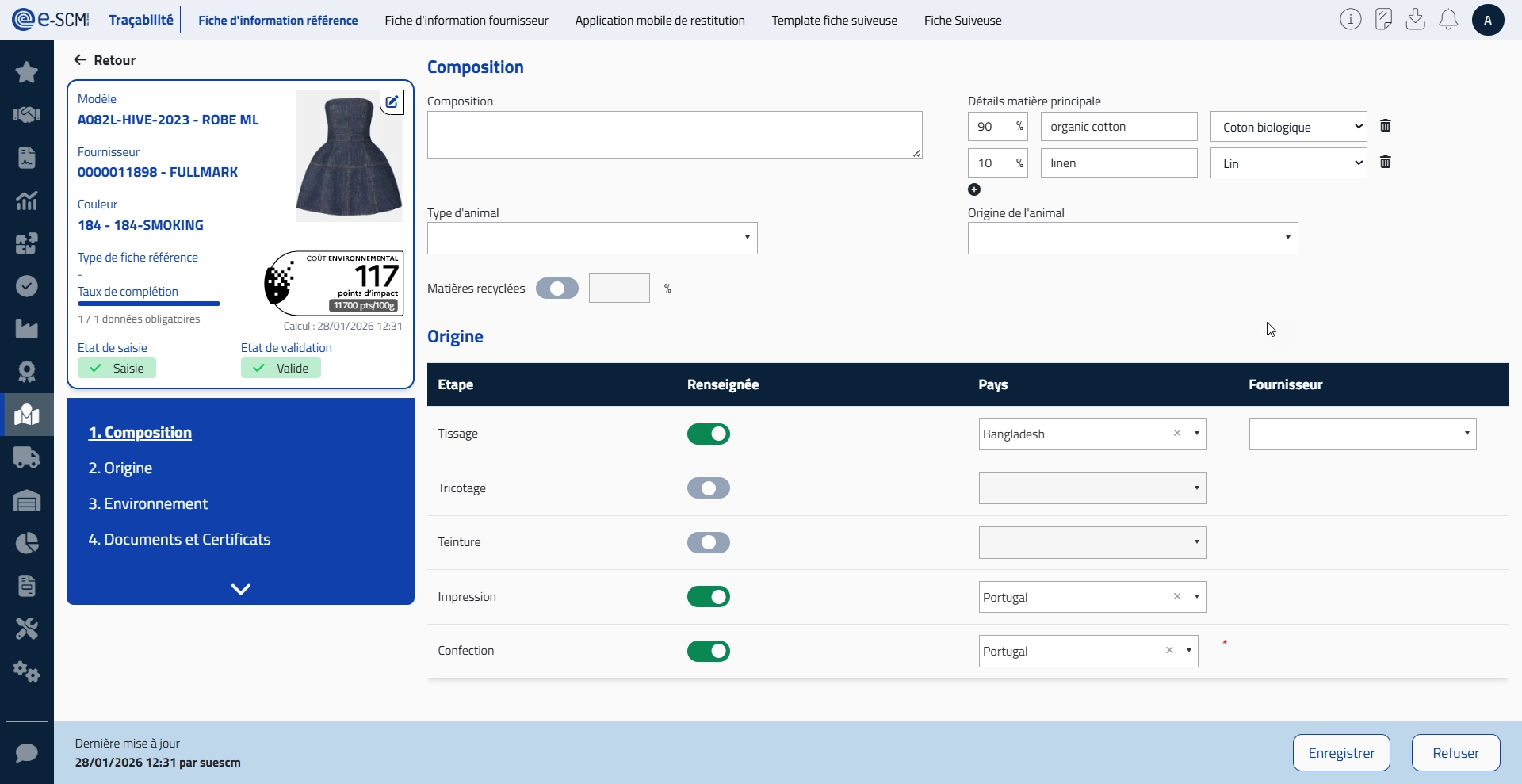Open the factory production icon in sidebar
The height and width of the screenshot is (784, 1522).
[27, 329]
